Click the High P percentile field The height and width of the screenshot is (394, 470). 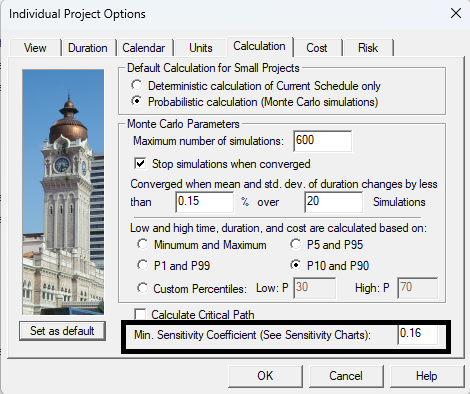pos(418,288)
